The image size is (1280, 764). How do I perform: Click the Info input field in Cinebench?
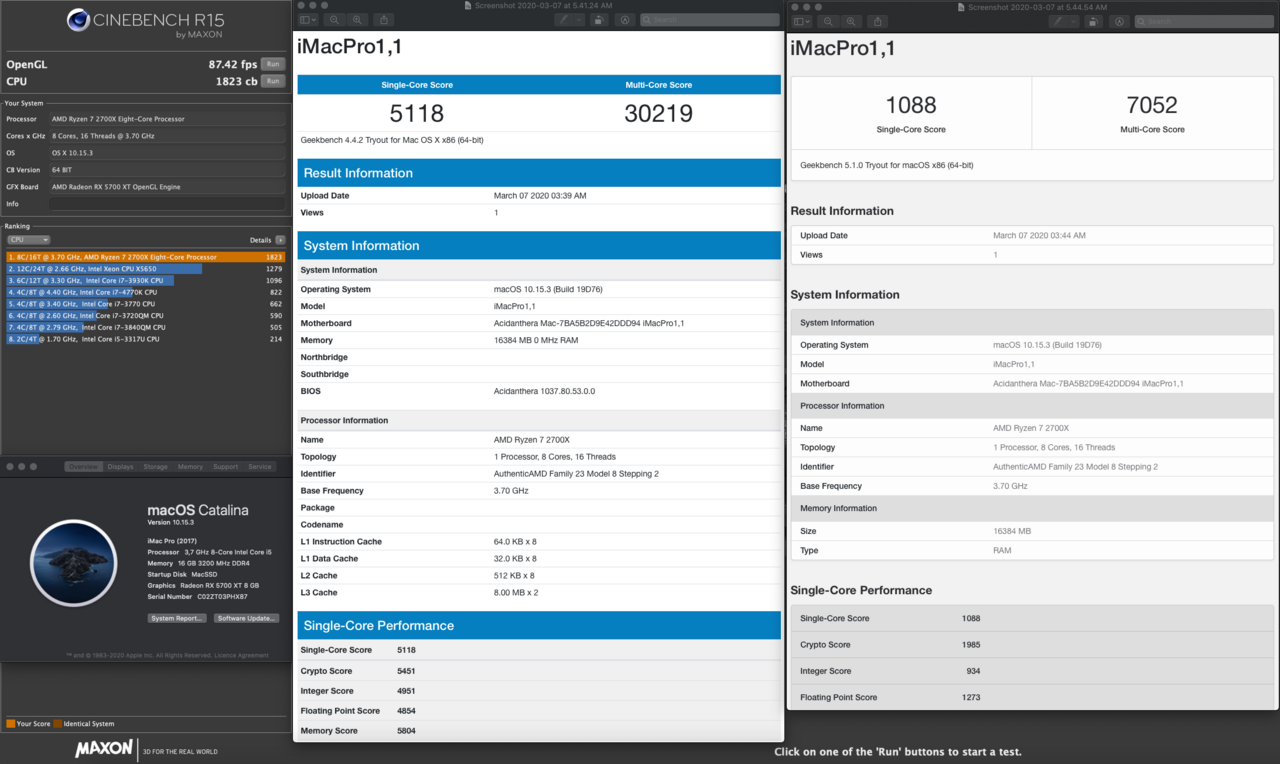coord(167,204)
